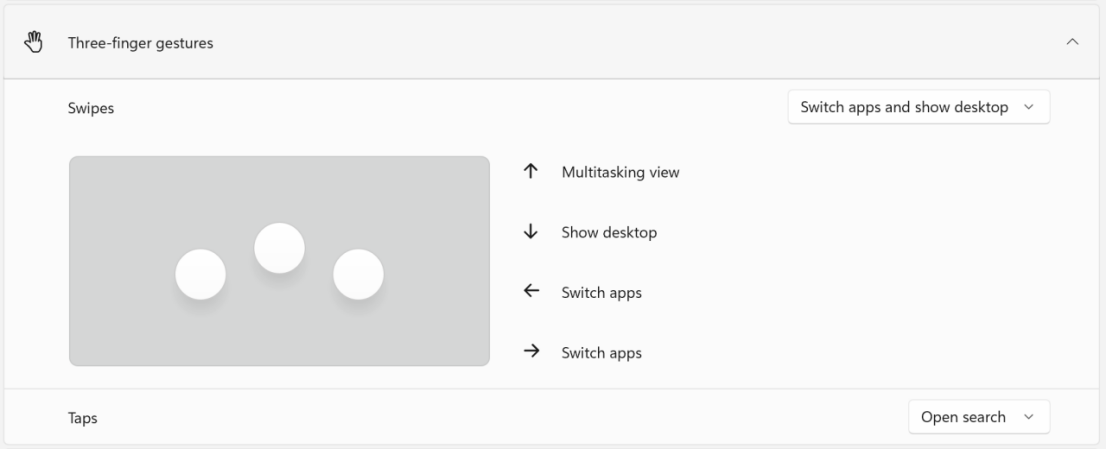The image size is (1106, 450).
Task: Click the 'Taps' setting label
Action: tap(83, 418)
